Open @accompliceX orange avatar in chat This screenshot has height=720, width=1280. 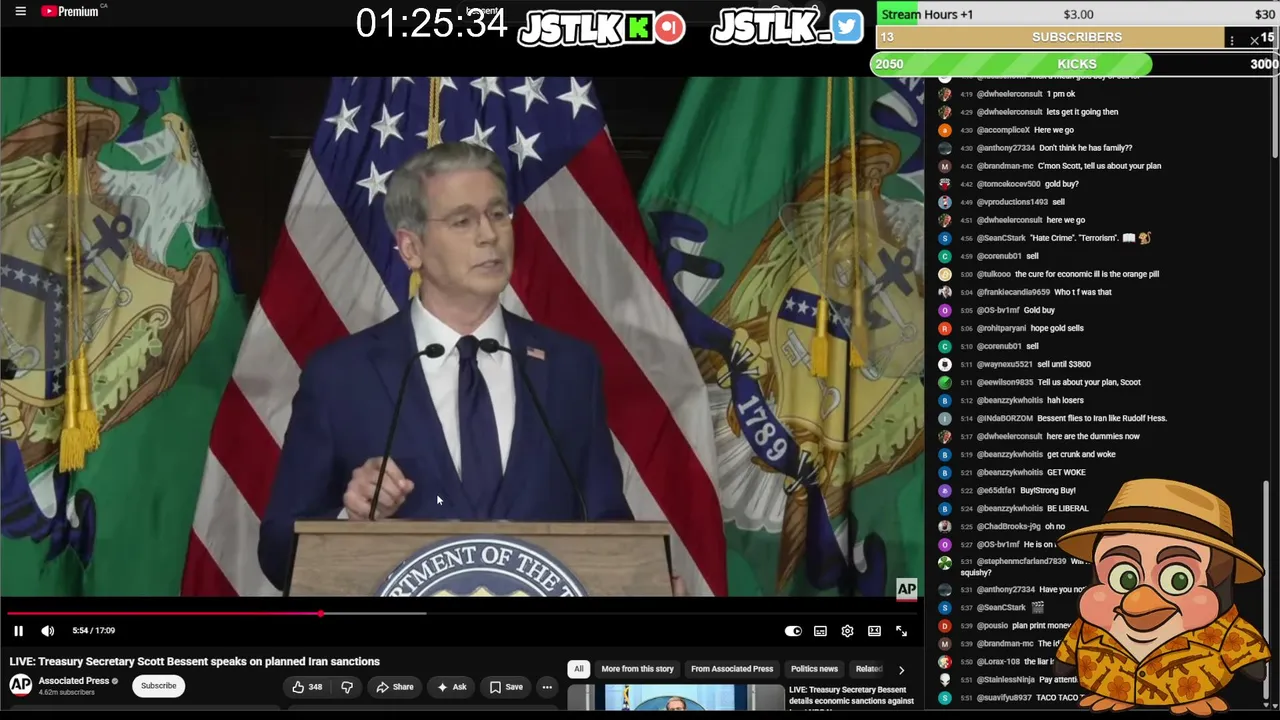(x=944, y=130)
